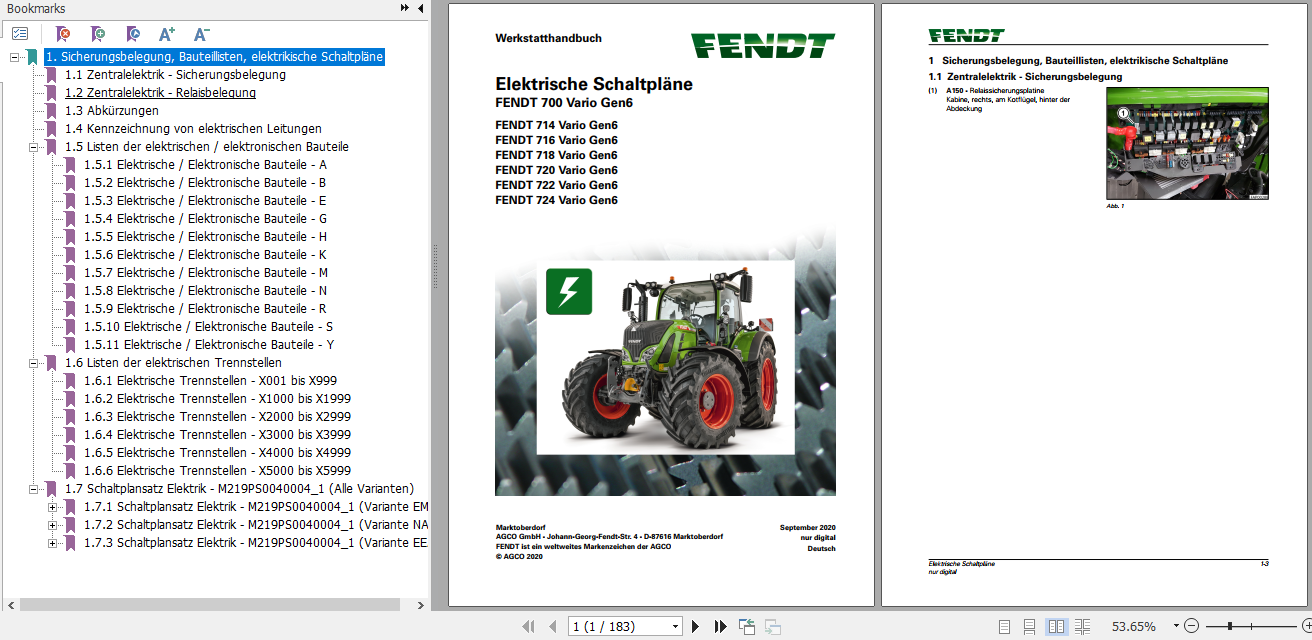Click the next view navigation icon
The height and width of the screenshot is (640, 1312).
pyautogui.click(x=772, y=627)
